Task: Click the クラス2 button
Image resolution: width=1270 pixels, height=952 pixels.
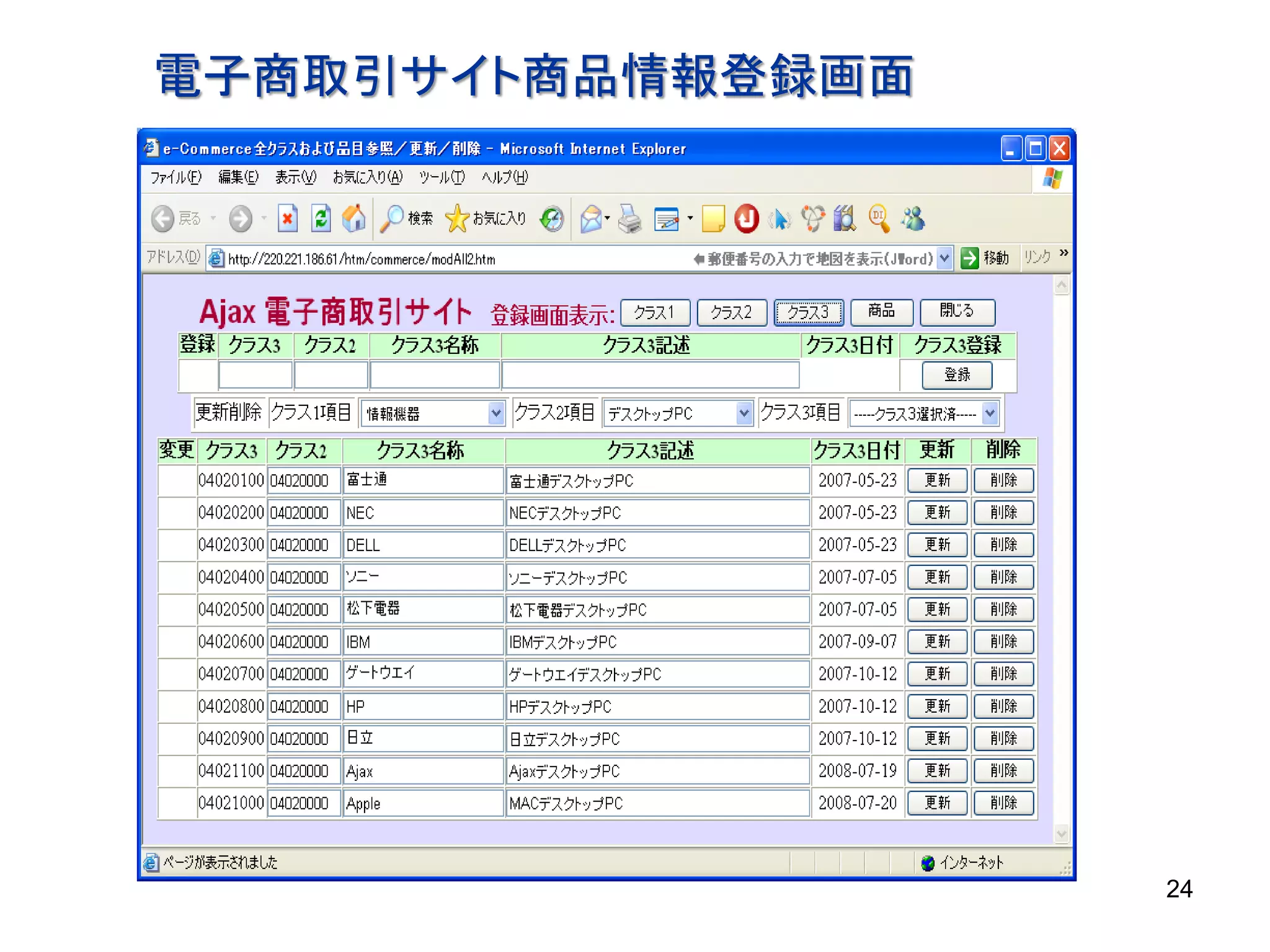Action: pyautogui.click(x=732, y=312)
